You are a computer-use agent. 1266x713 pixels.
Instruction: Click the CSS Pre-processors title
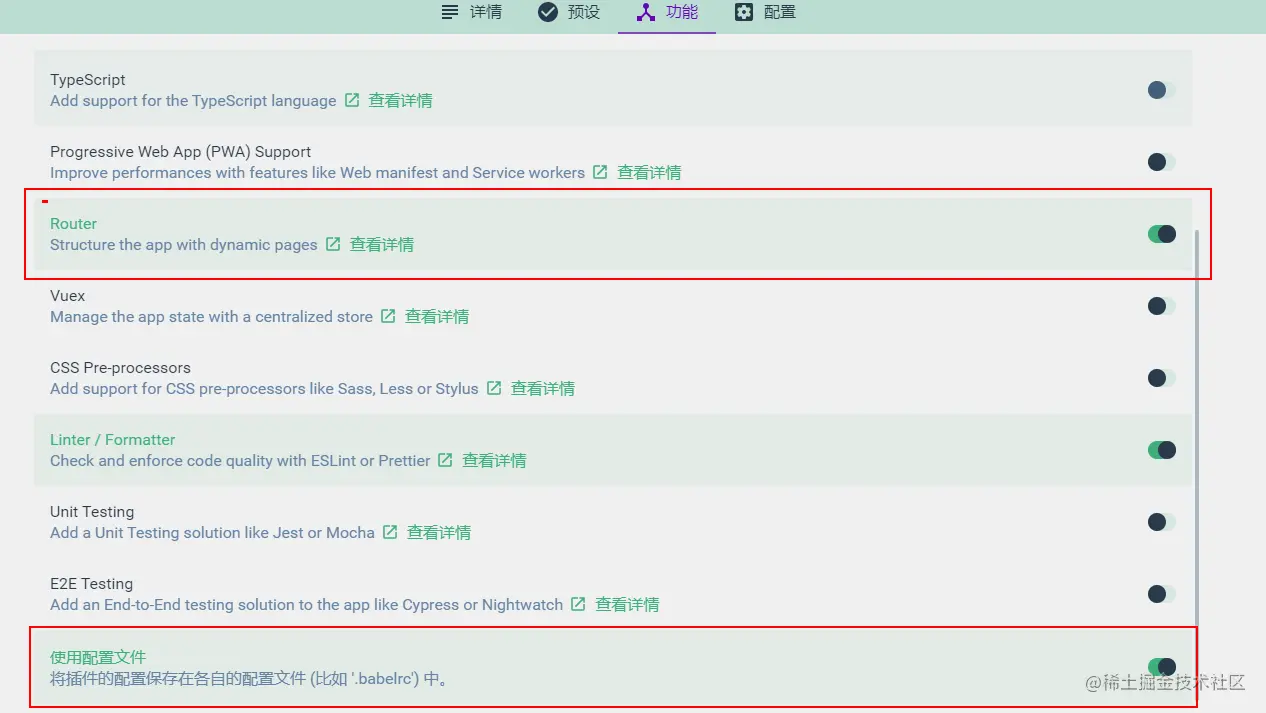pos(120,368)
